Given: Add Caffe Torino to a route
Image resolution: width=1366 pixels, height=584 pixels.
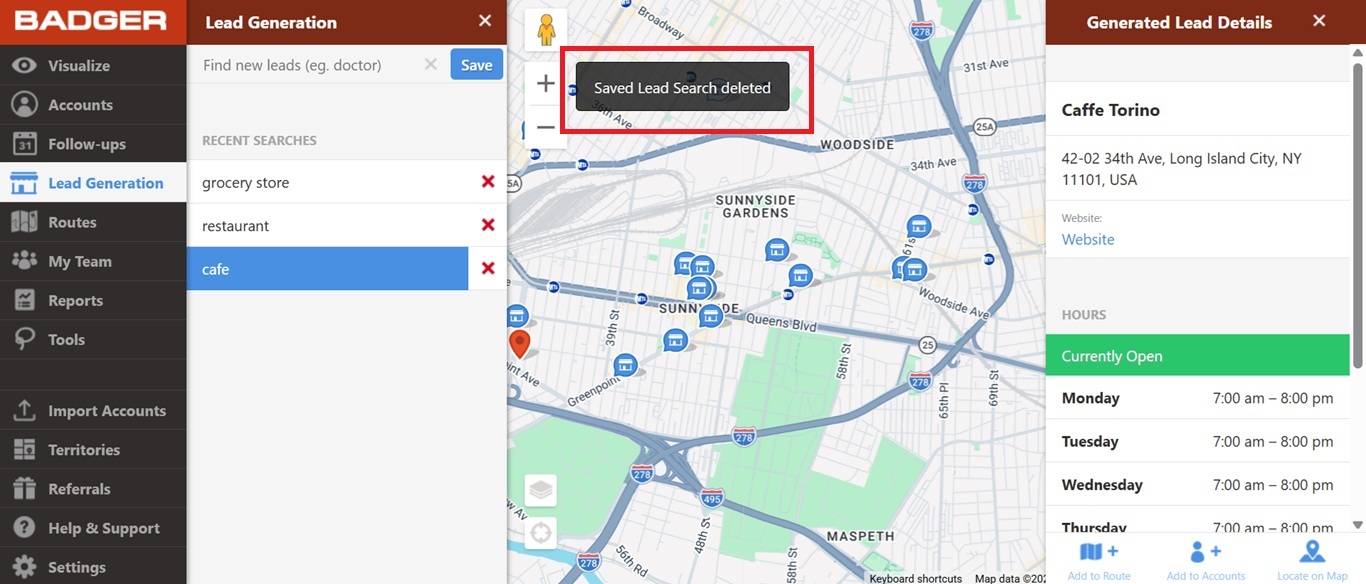Looking at the screenshot, I should [1098, 560].
